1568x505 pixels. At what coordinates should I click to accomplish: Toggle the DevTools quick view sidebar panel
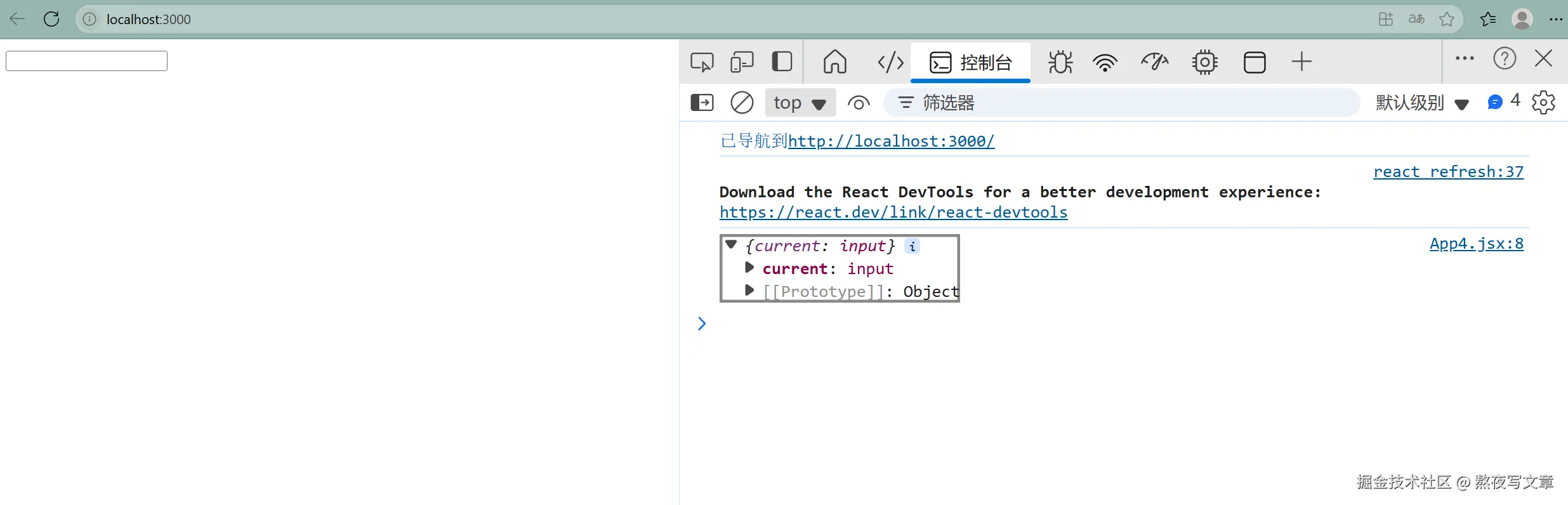tap(782, 62)
